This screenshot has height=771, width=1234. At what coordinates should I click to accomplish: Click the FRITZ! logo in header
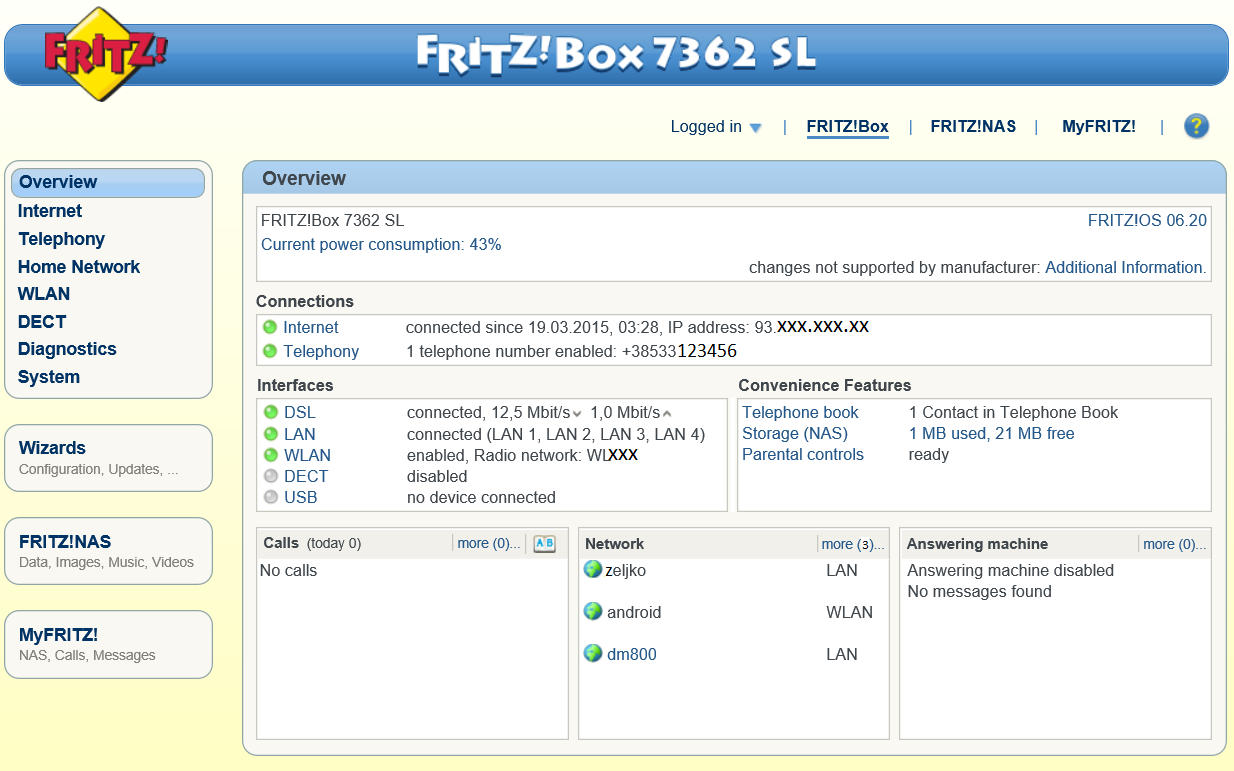[105, 52]
